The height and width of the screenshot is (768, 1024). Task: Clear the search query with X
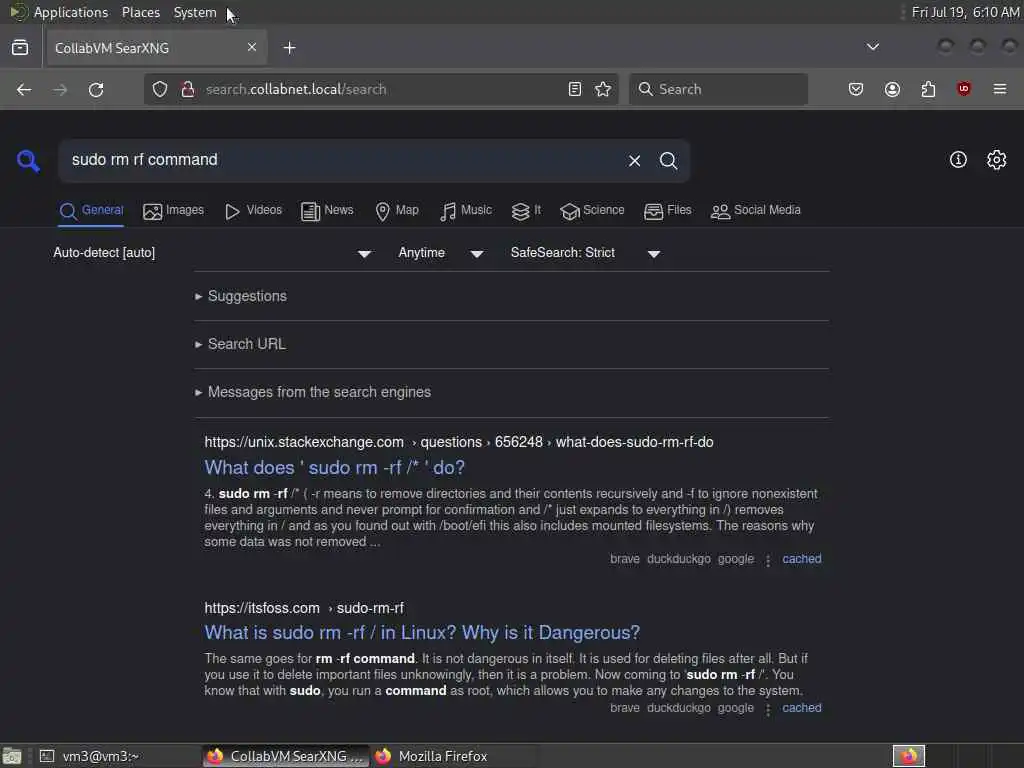point(634,161)
